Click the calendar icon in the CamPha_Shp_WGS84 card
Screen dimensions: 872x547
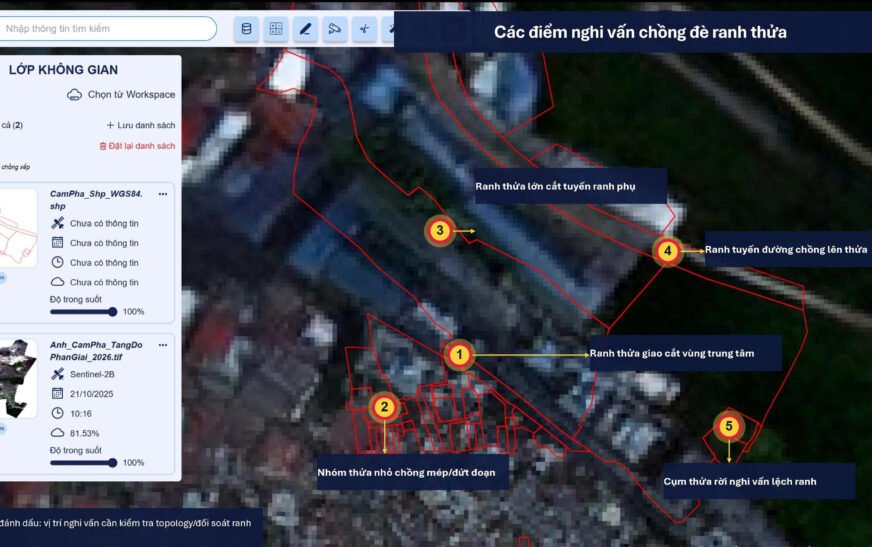pos(57,243)
